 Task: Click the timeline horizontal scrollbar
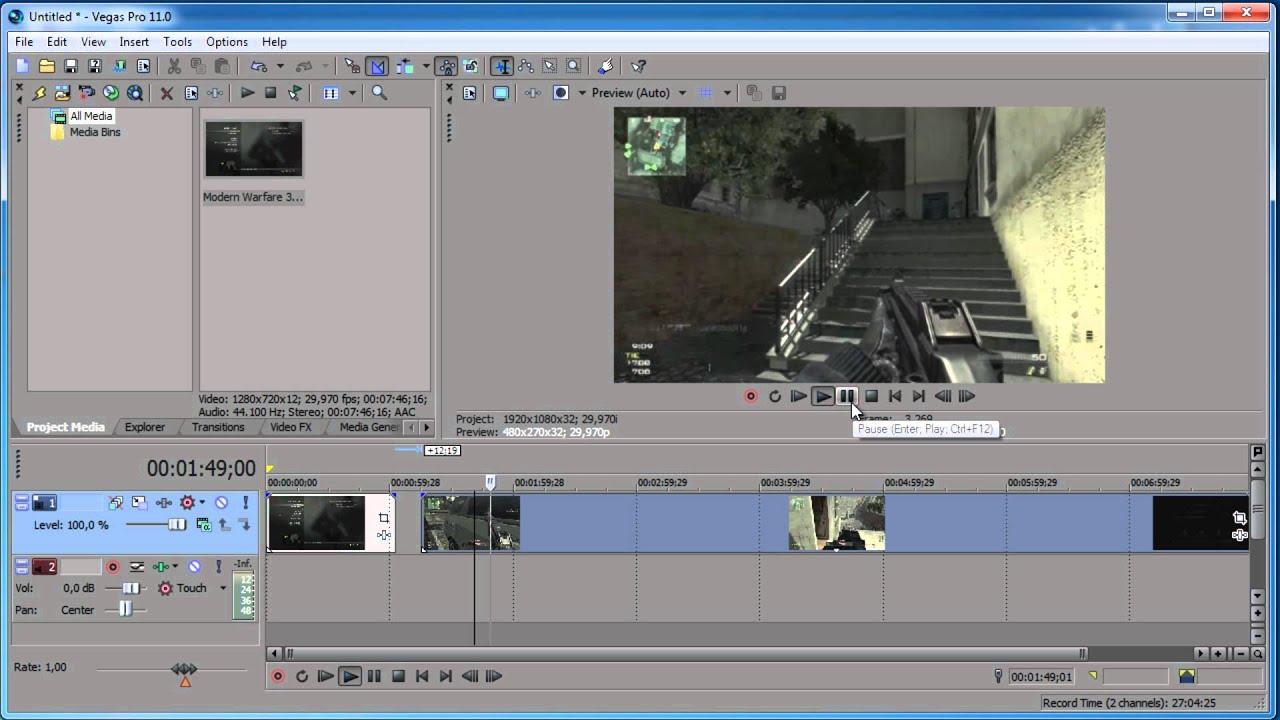[x=685, y=654]
